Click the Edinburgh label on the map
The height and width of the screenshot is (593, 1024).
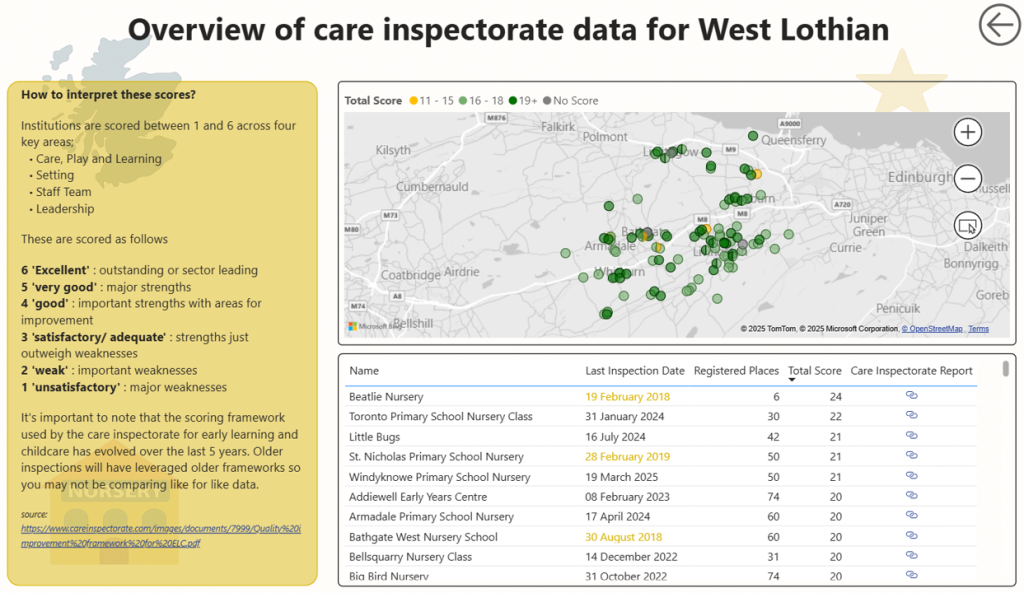[920, 177]
